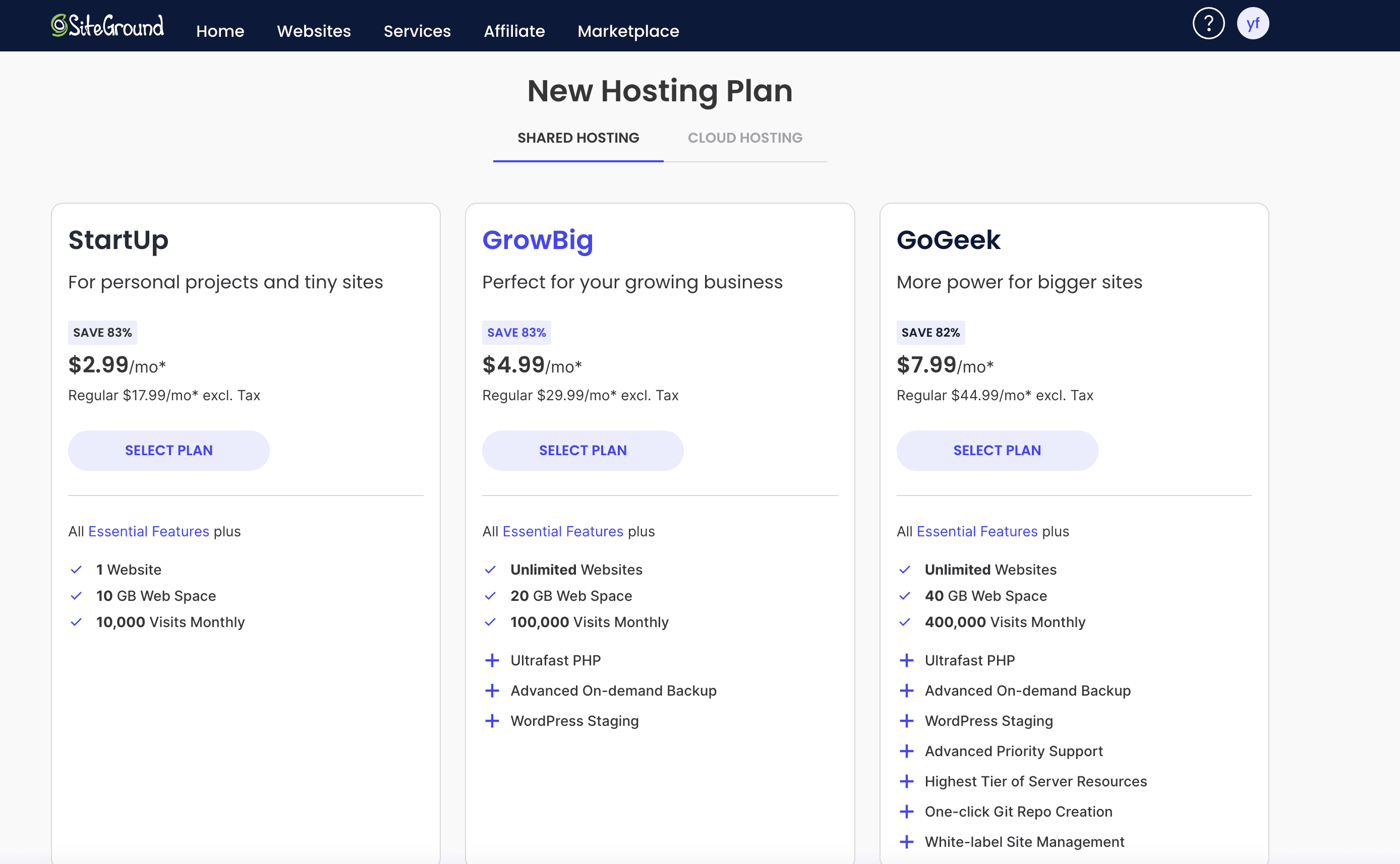Click '400,000 Visits Monthly' feature text

(x=1005, y=622)
